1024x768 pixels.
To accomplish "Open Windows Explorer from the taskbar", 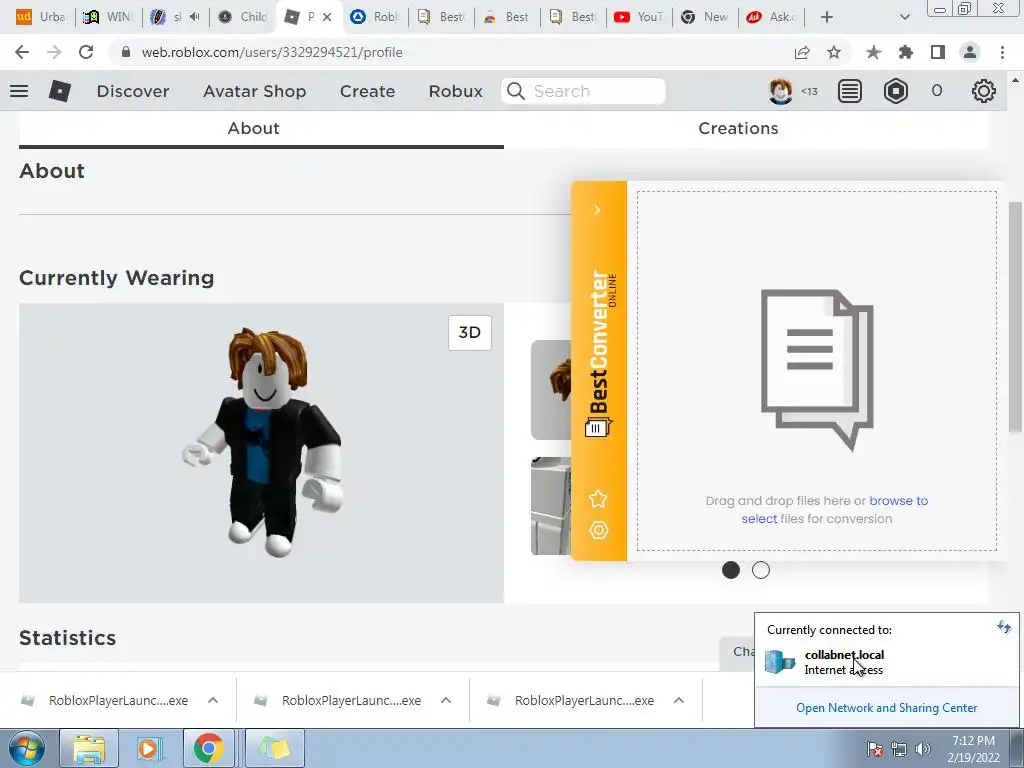I will 89,748.
